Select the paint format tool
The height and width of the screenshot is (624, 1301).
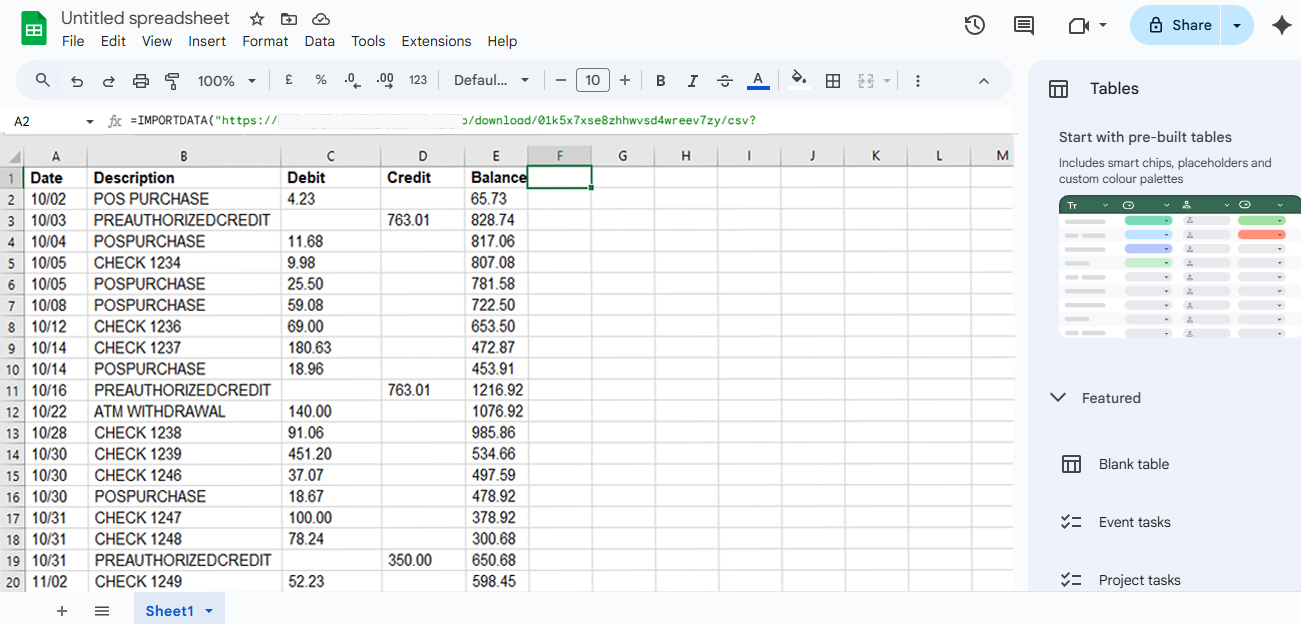172,81
